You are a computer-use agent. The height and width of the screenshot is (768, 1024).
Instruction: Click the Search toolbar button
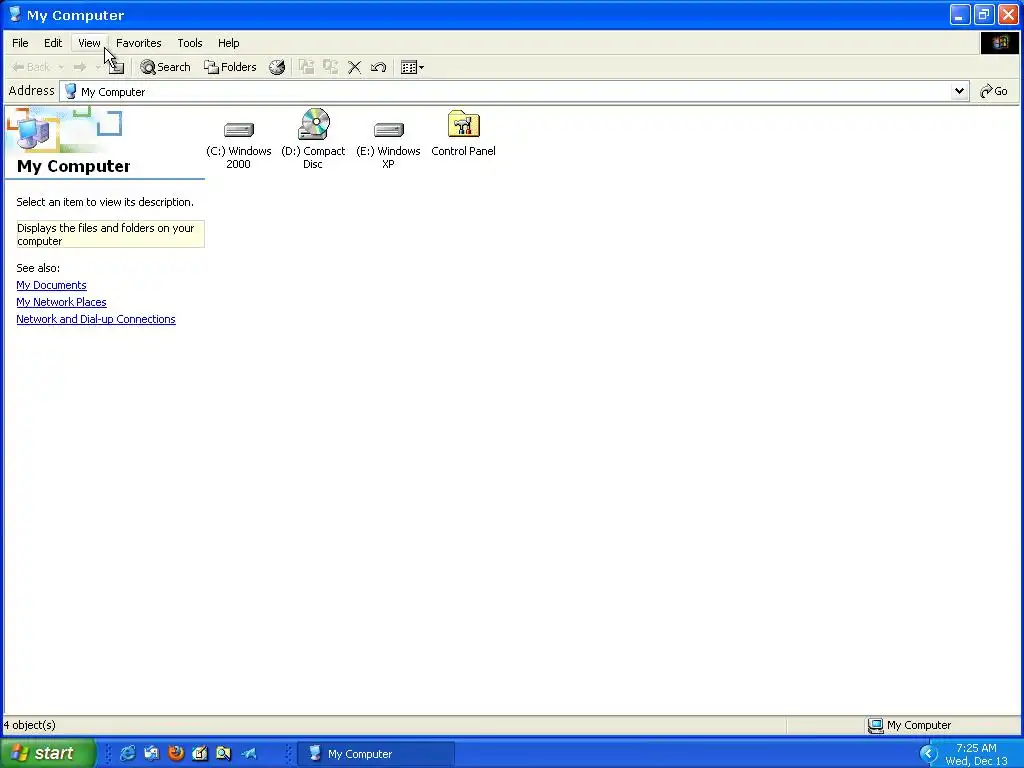click(165, 67)
